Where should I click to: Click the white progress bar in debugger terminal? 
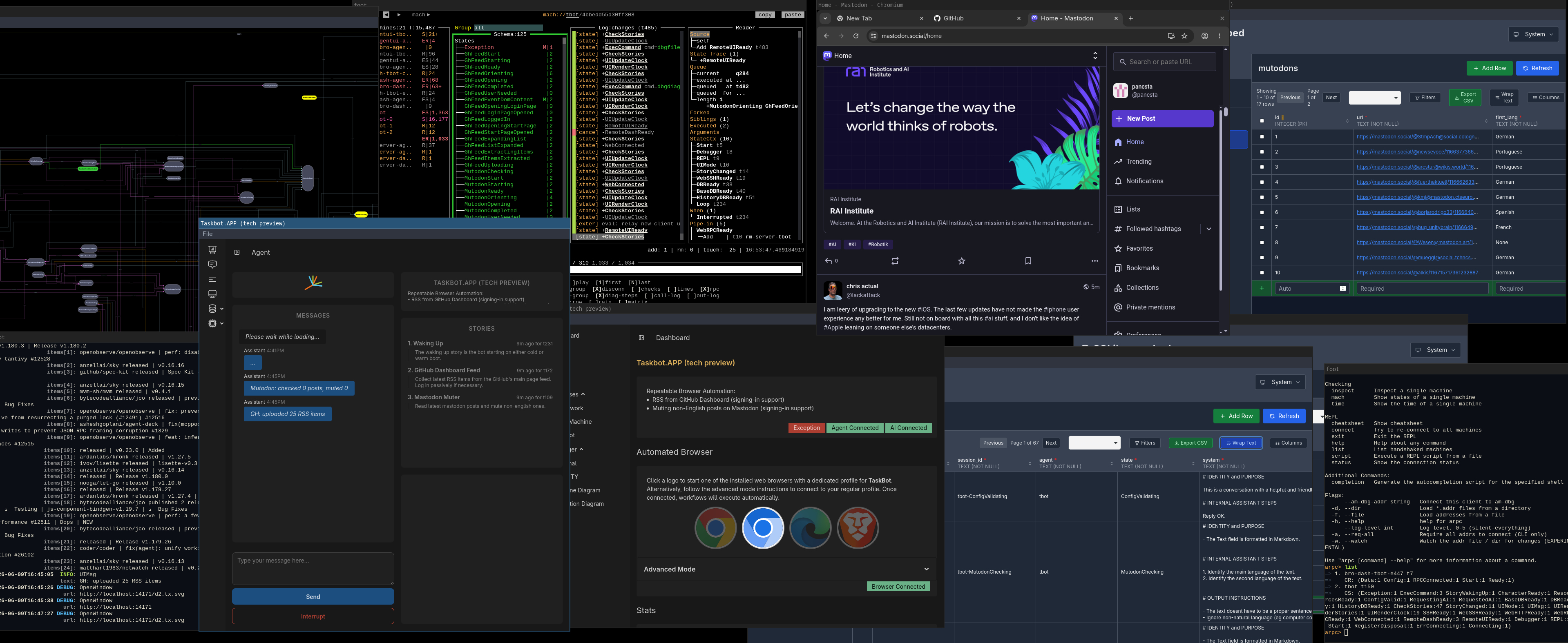686,269
